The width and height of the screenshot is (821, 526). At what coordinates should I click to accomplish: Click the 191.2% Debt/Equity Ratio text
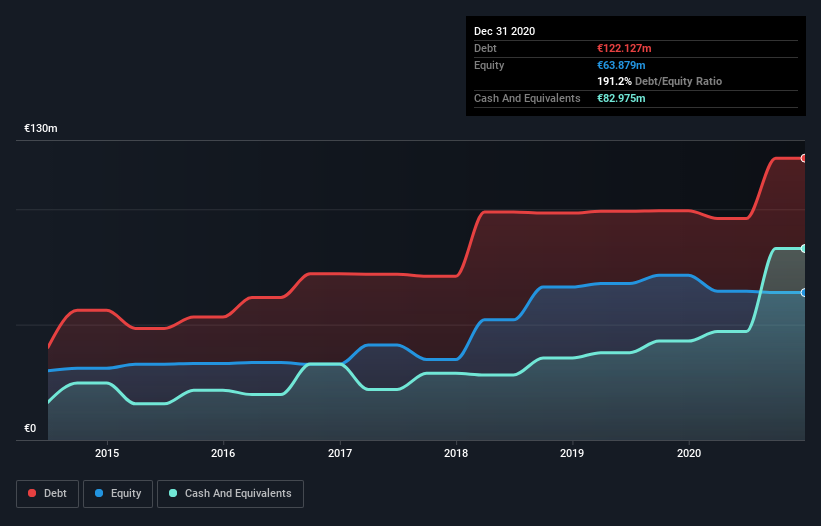(659, 81)
